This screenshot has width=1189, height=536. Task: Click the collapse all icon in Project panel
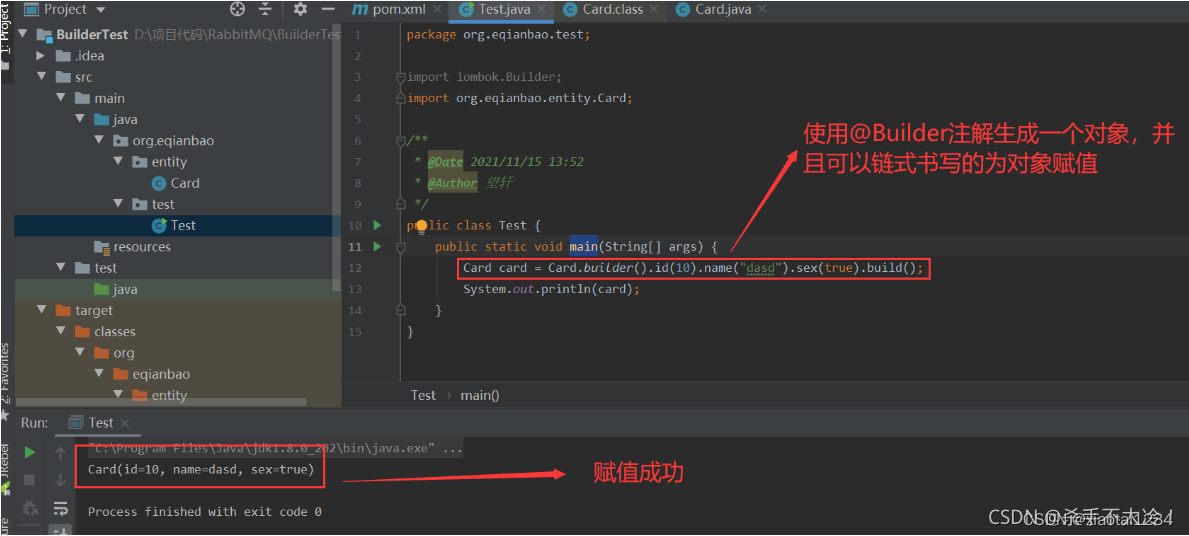pos(265,9)
